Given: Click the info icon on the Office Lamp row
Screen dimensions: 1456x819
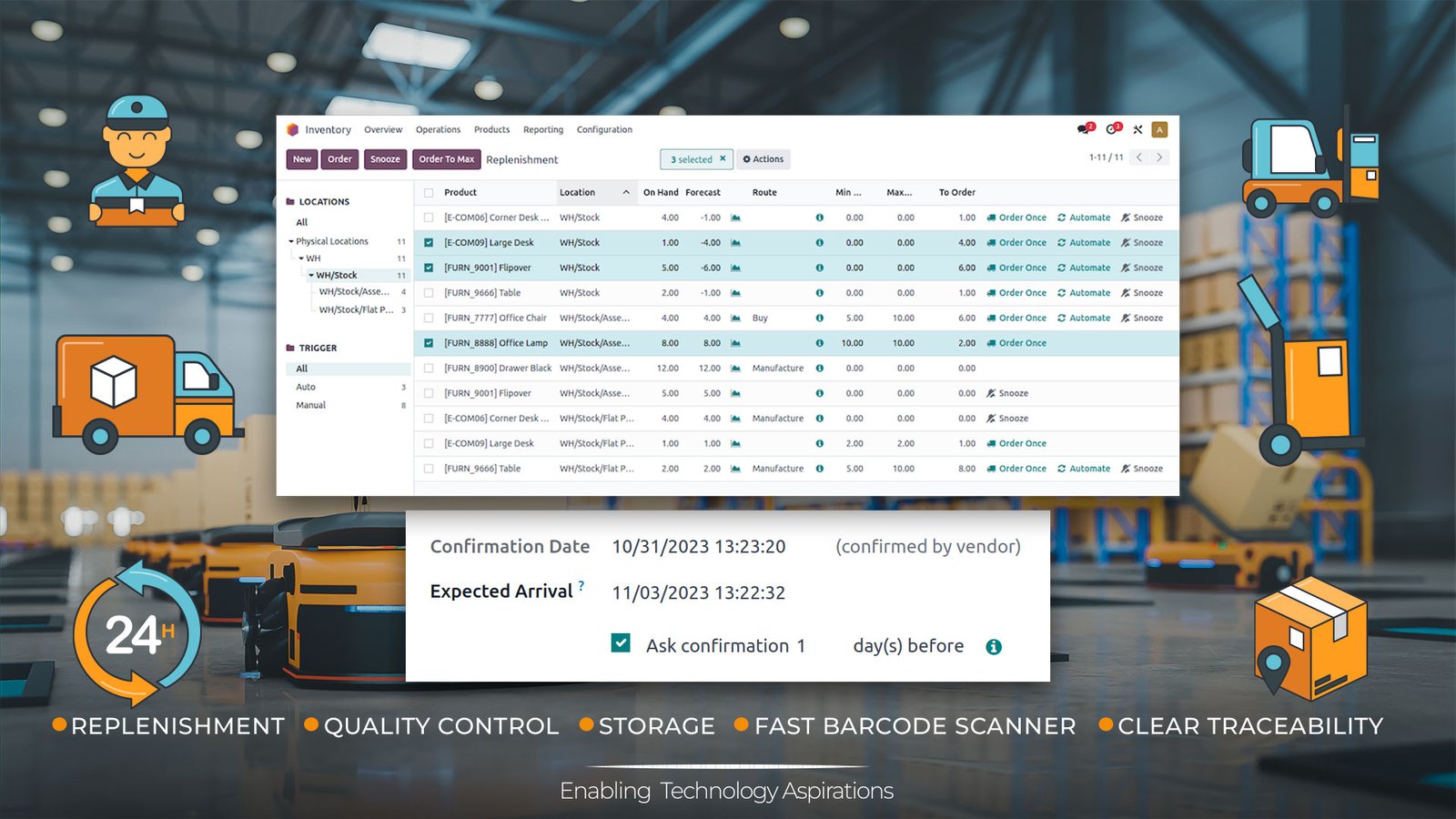Looking at the screenshot, I should pos(819,343).
